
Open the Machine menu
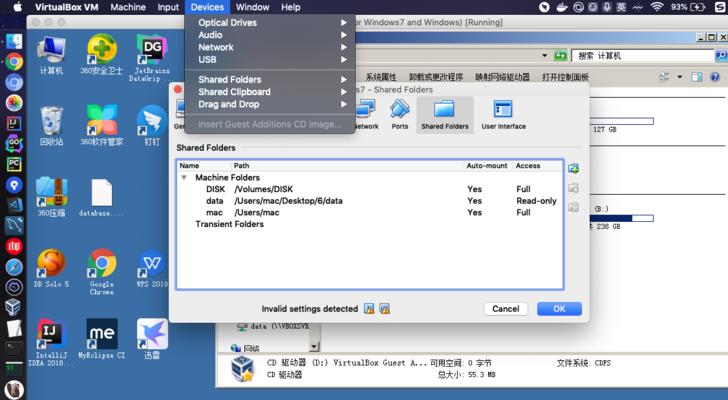[128, 7]
